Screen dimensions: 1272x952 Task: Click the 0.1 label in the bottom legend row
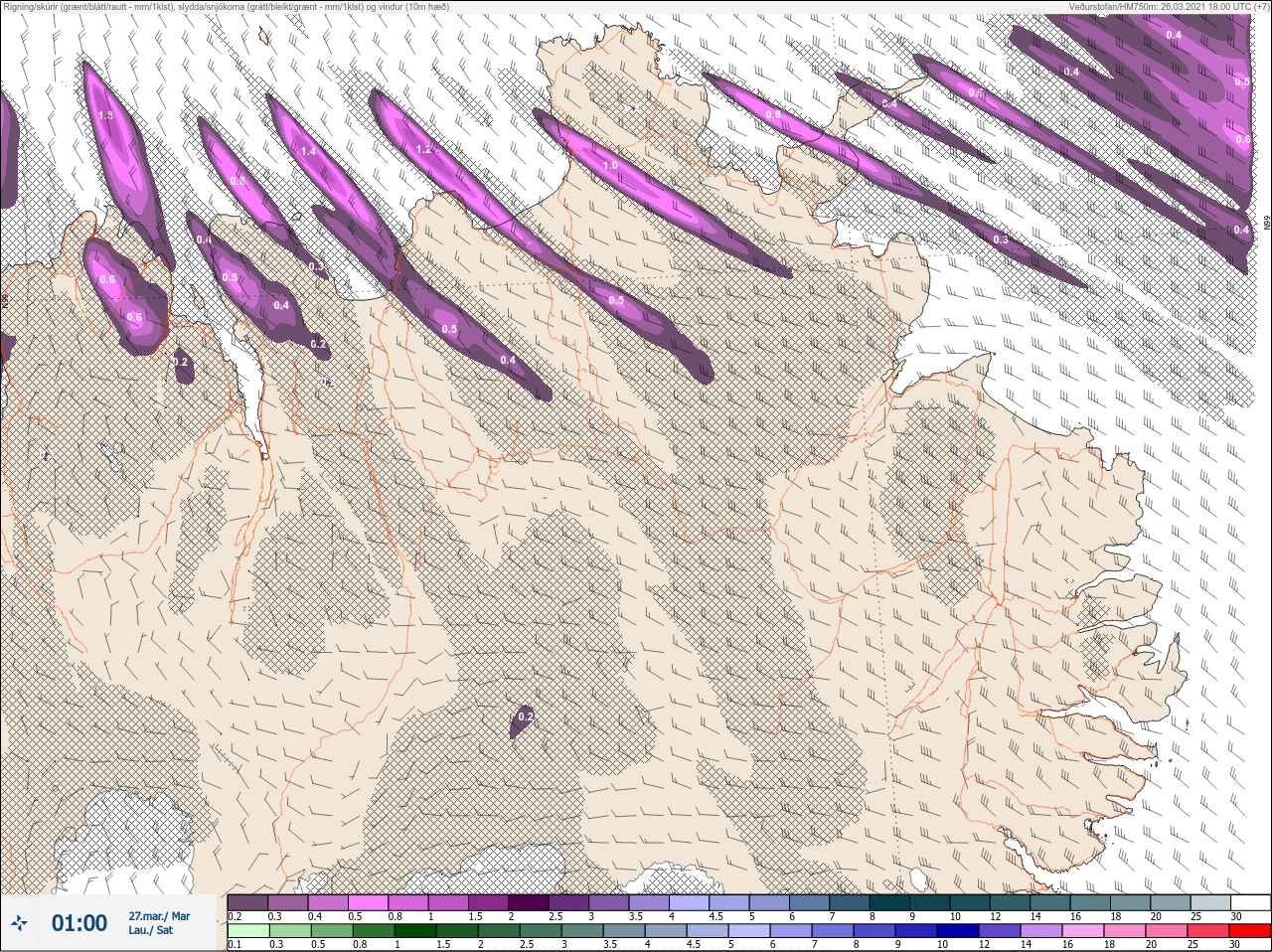pyautogui.click(x=235, y=944)
